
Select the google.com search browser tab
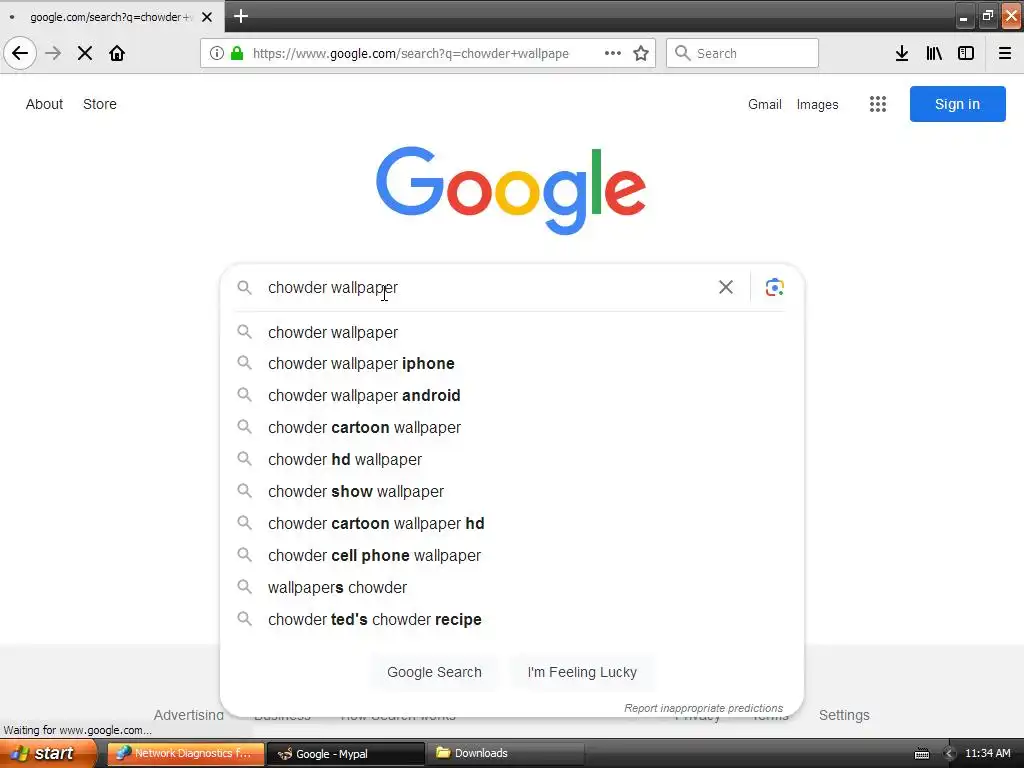(x=112, y=17)
